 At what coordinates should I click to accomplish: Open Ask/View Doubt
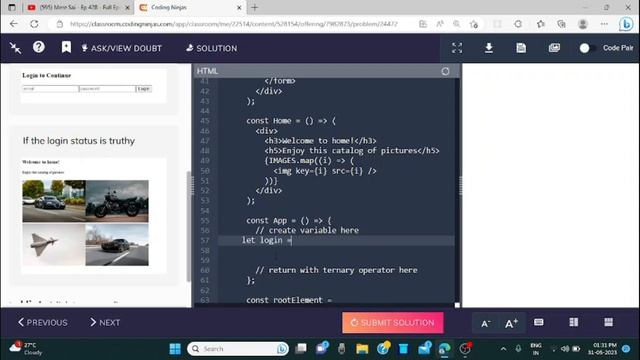coord(122,48)
